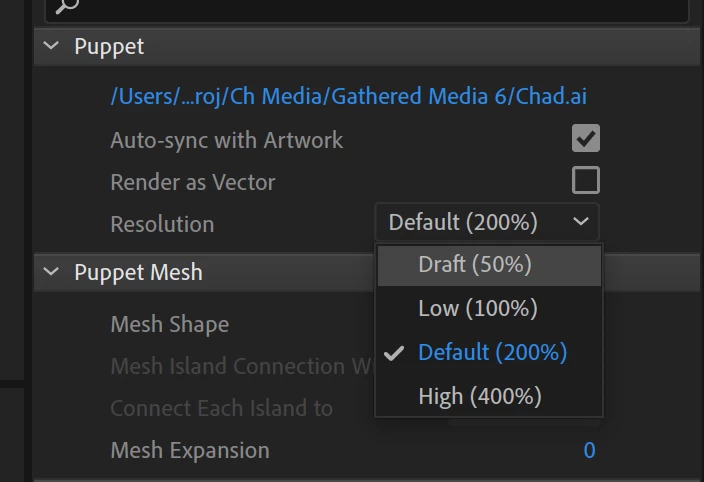
Task: Enable the Render as Vector checkbox
Action: coord(585,180)
